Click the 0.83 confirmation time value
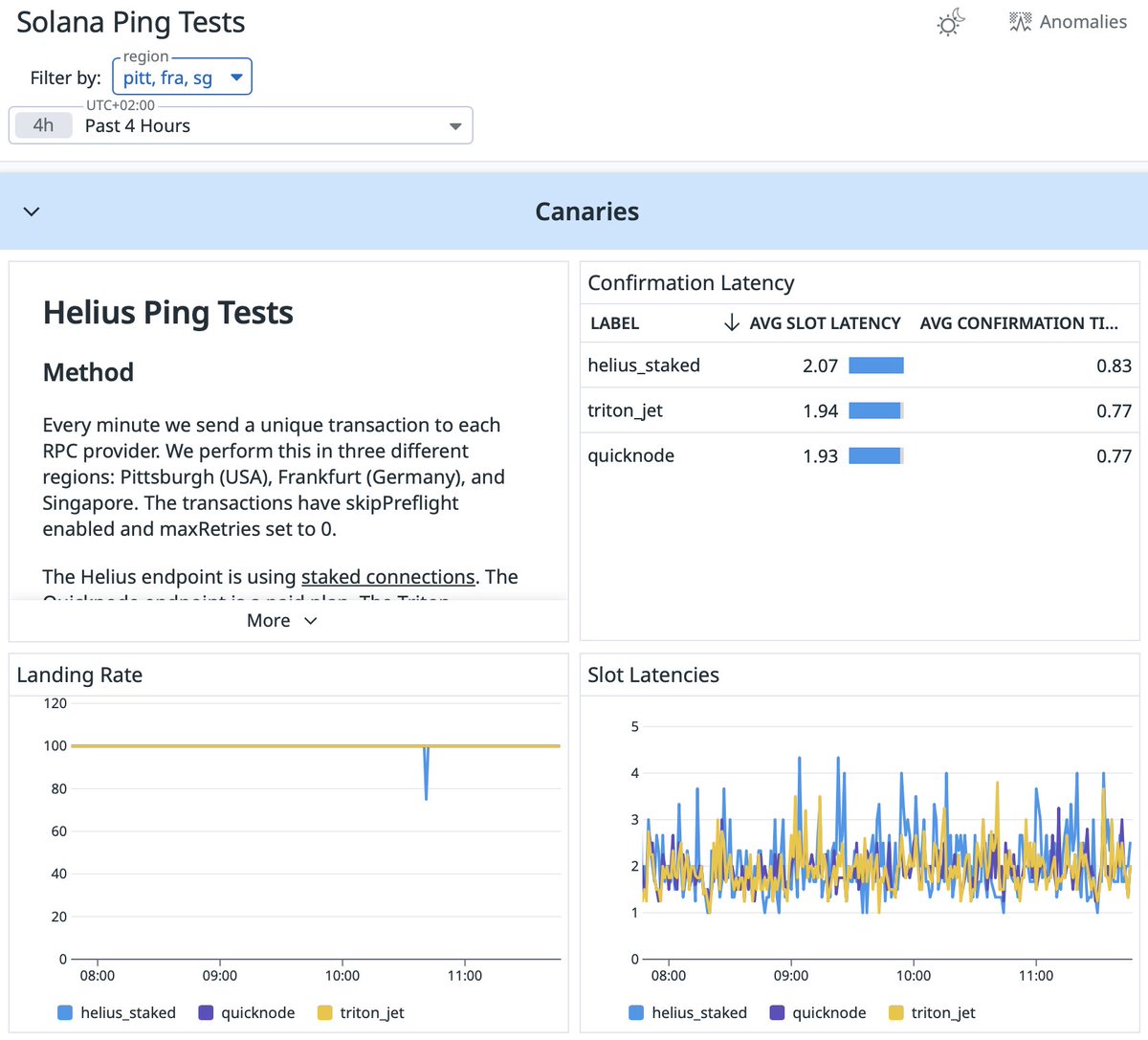 click(1114, 365)
